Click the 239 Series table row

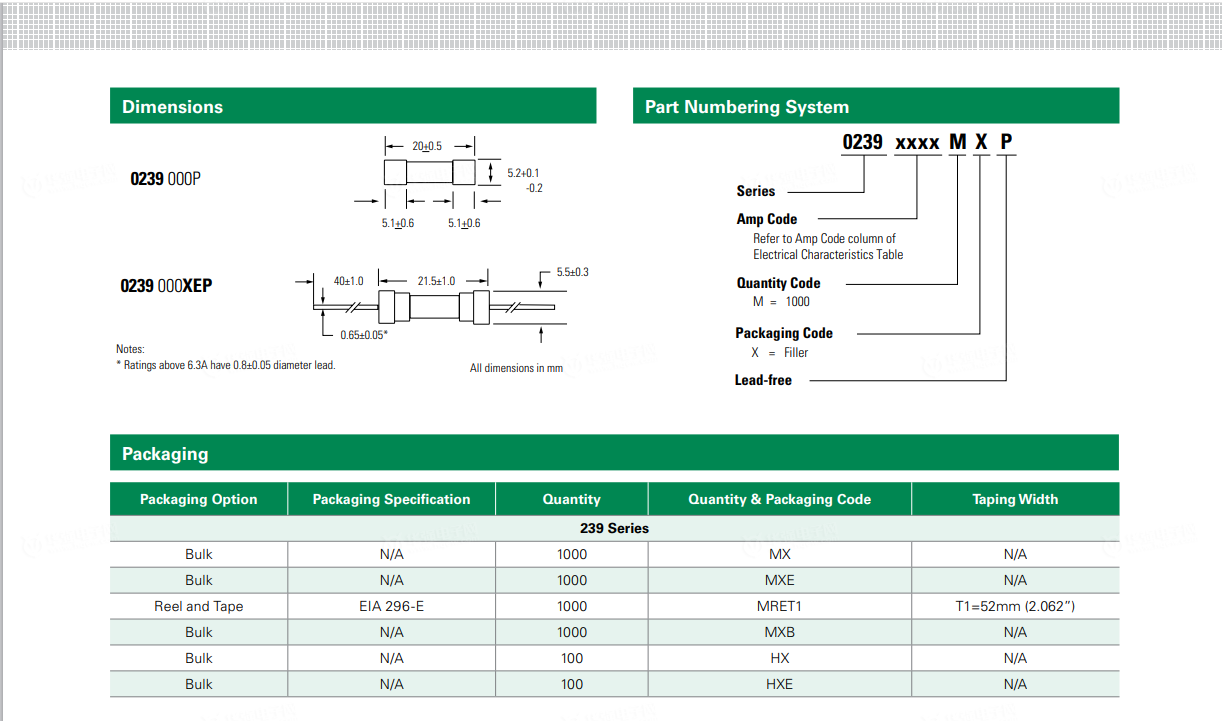[x=614, y=528]
